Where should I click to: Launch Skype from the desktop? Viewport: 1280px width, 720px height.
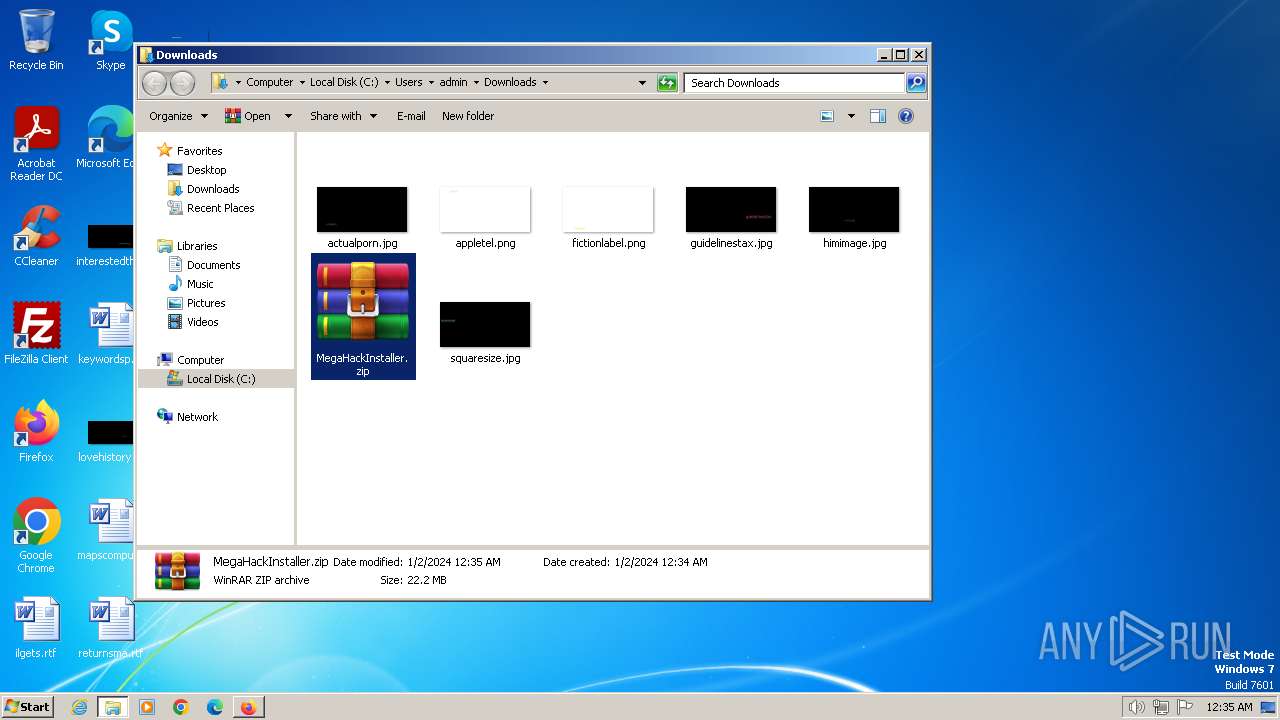111,40
